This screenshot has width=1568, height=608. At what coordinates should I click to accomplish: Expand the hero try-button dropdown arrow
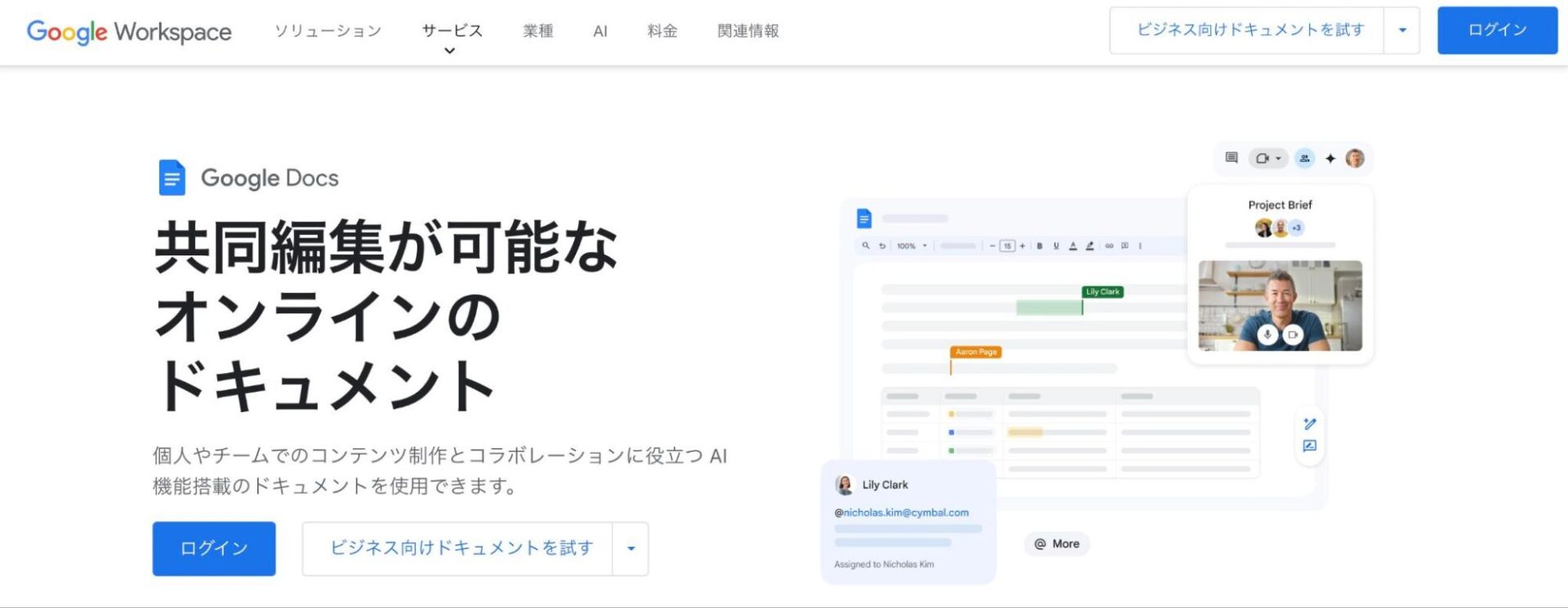tap(630, 548)
